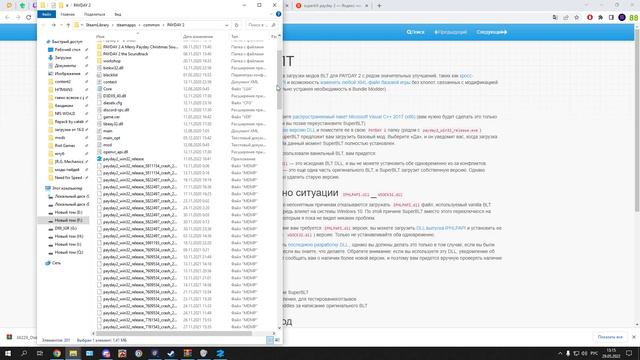Screen dimensions: 640x360
Task: Select Рабочий стол in navigation pane
Action: click(x=67, y=50)
